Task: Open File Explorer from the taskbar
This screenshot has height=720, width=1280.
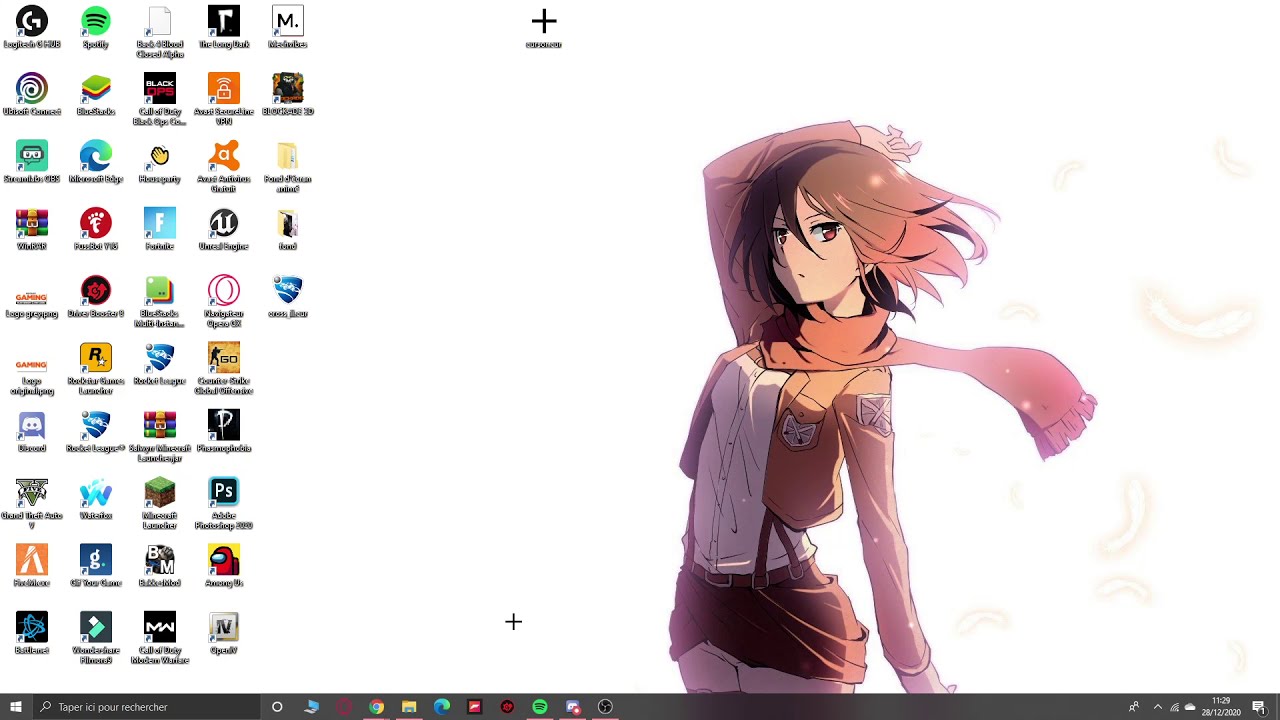Action: (409, 707)
